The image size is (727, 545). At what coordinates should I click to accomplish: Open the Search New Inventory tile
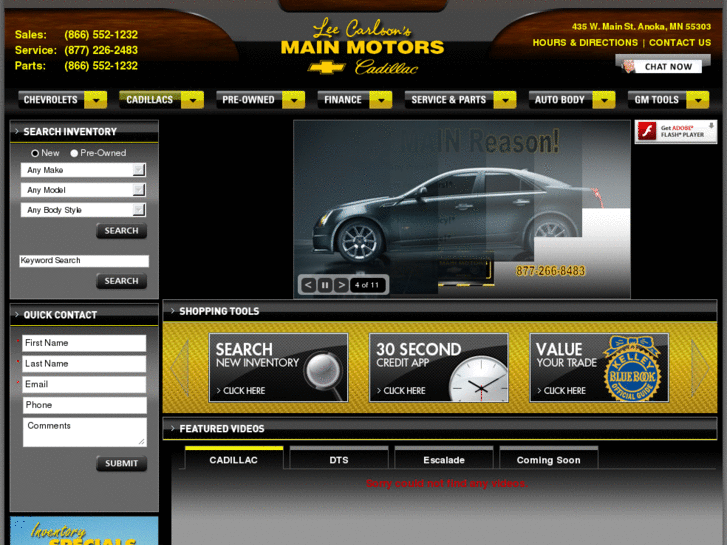[278, 367]
